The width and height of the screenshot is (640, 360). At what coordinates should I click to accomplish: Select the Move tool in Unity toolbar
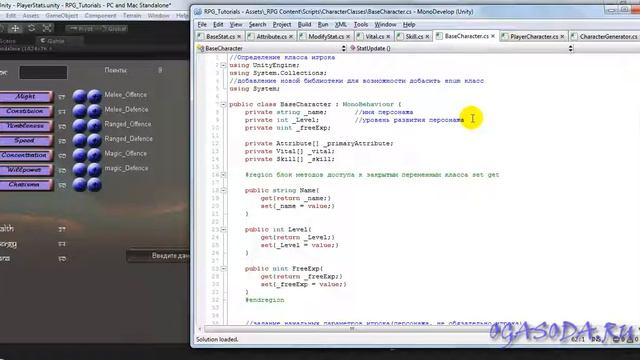[15, 28]
